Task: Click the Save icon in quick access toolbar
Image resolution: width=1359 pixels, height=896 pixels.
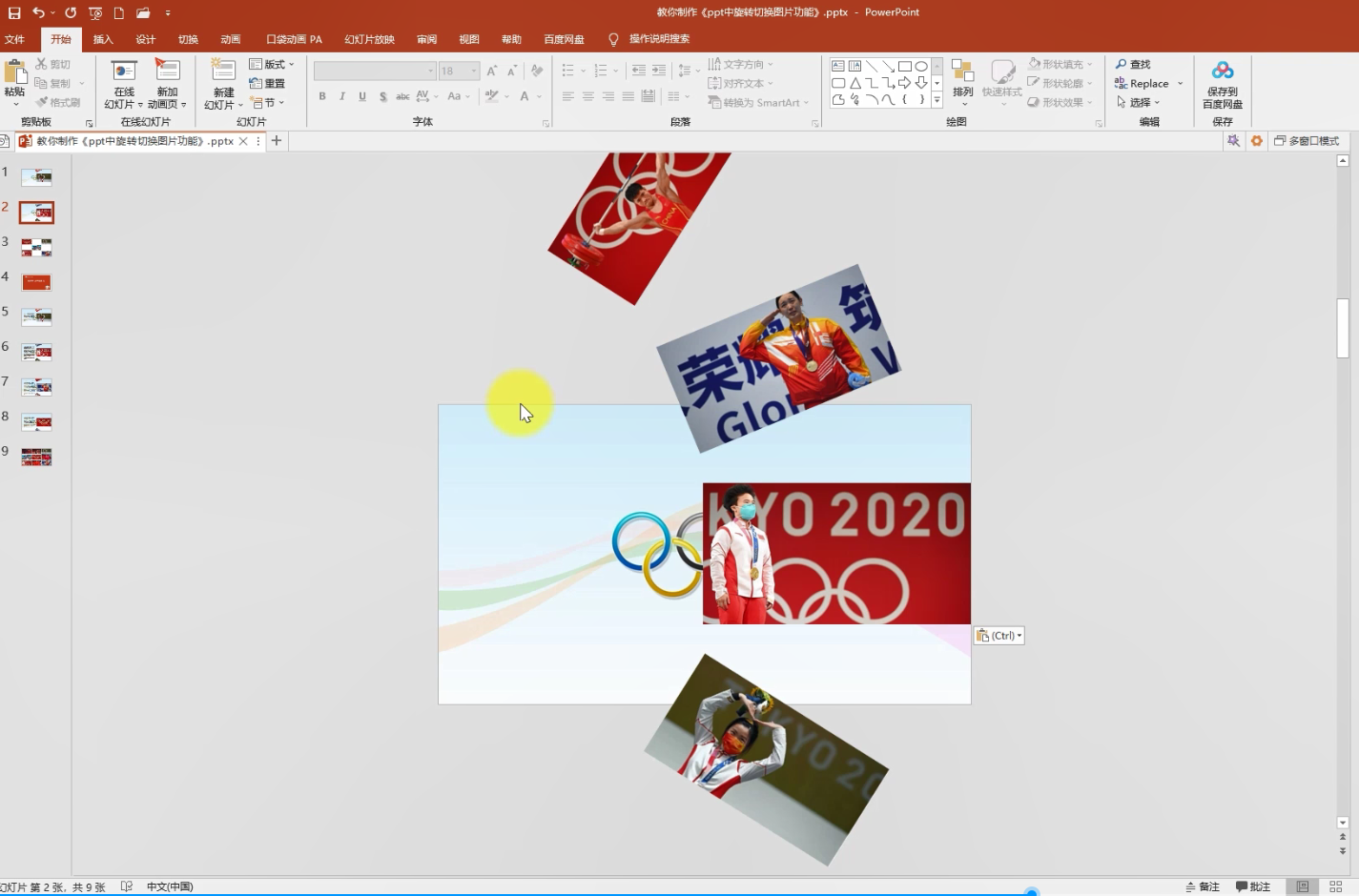Action: click(x=14, y=13)
